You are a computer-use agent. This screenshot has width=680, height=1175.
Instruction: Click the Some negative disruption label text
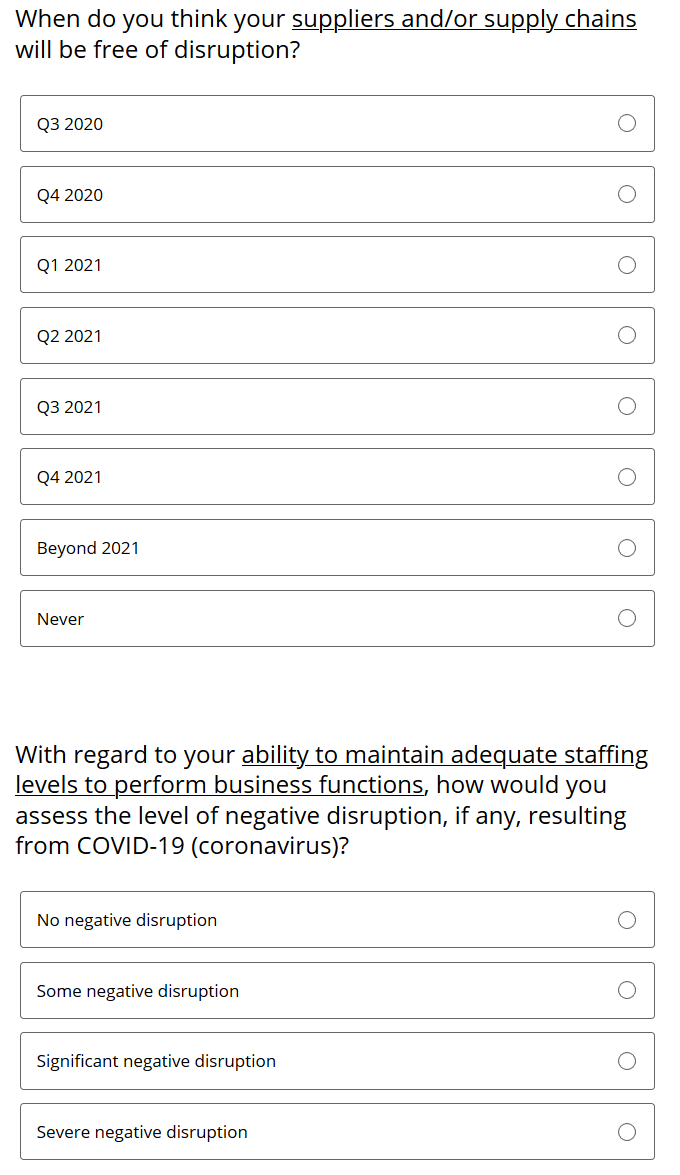point(138,991)
